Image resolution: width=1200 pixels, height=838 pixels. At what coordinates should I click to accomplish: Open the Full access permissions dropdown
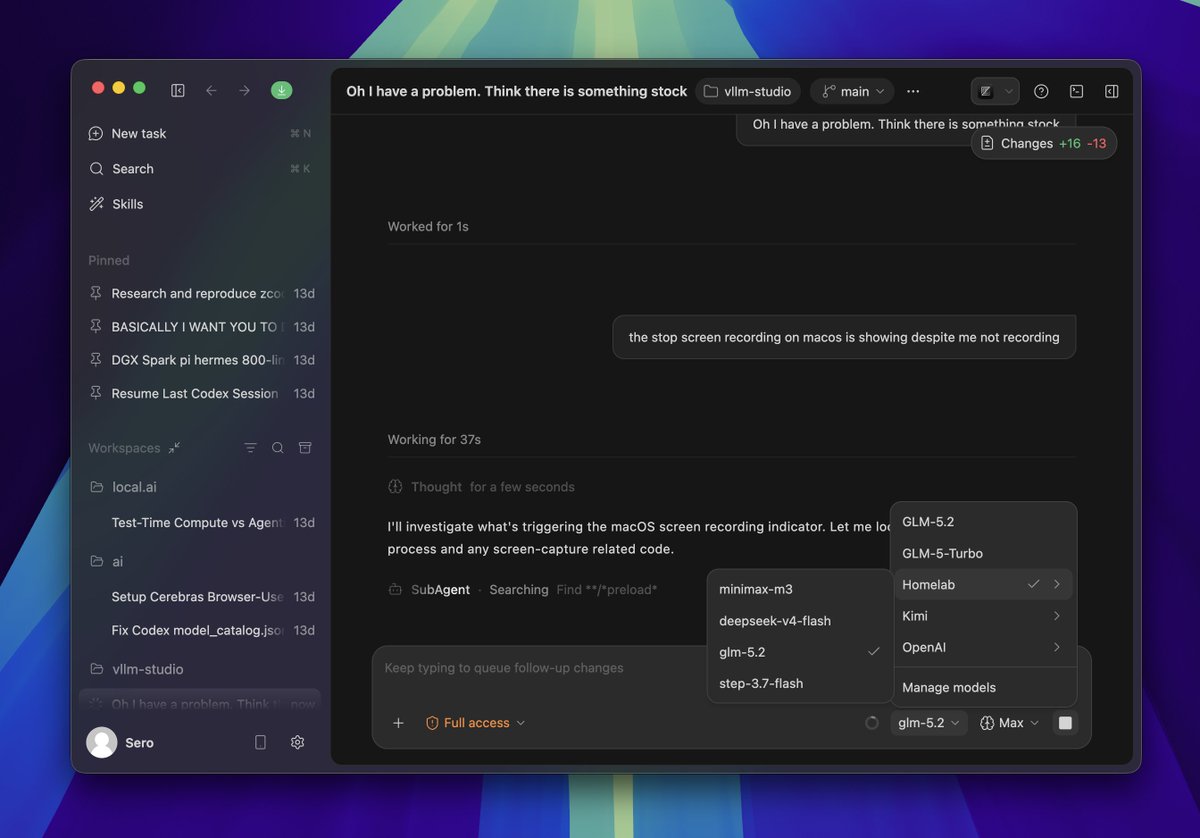(476, 723)
